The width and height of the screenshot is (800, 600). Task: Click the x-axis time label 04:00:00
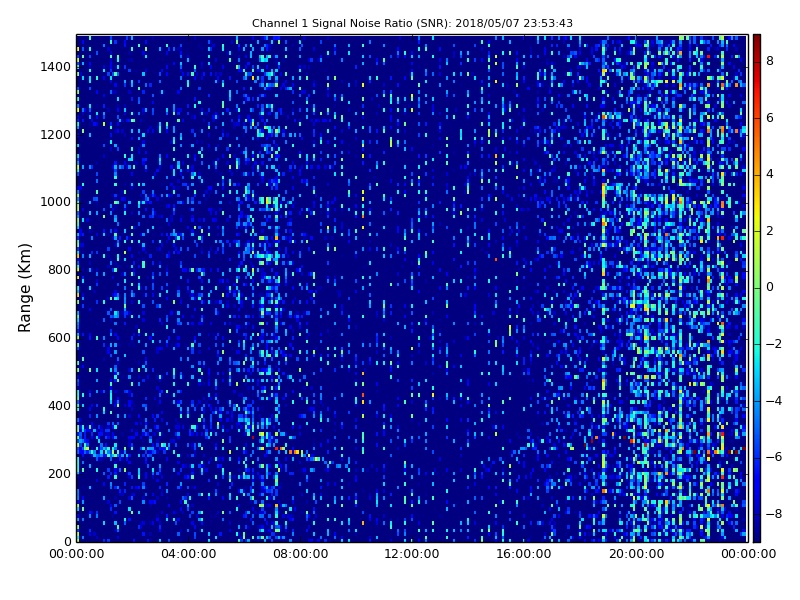click(188, 554)
